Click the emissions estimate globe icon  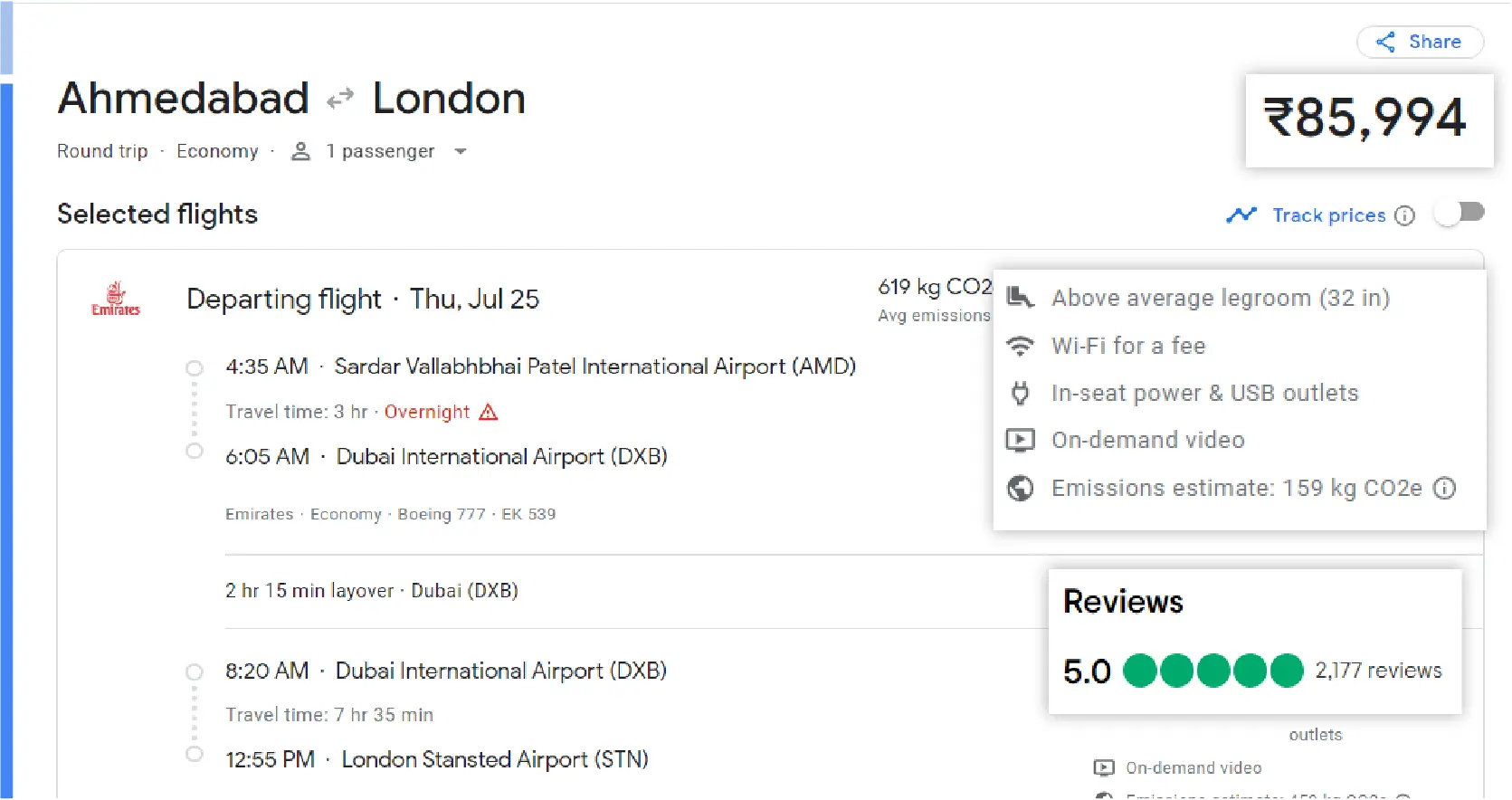[1021, 488]
